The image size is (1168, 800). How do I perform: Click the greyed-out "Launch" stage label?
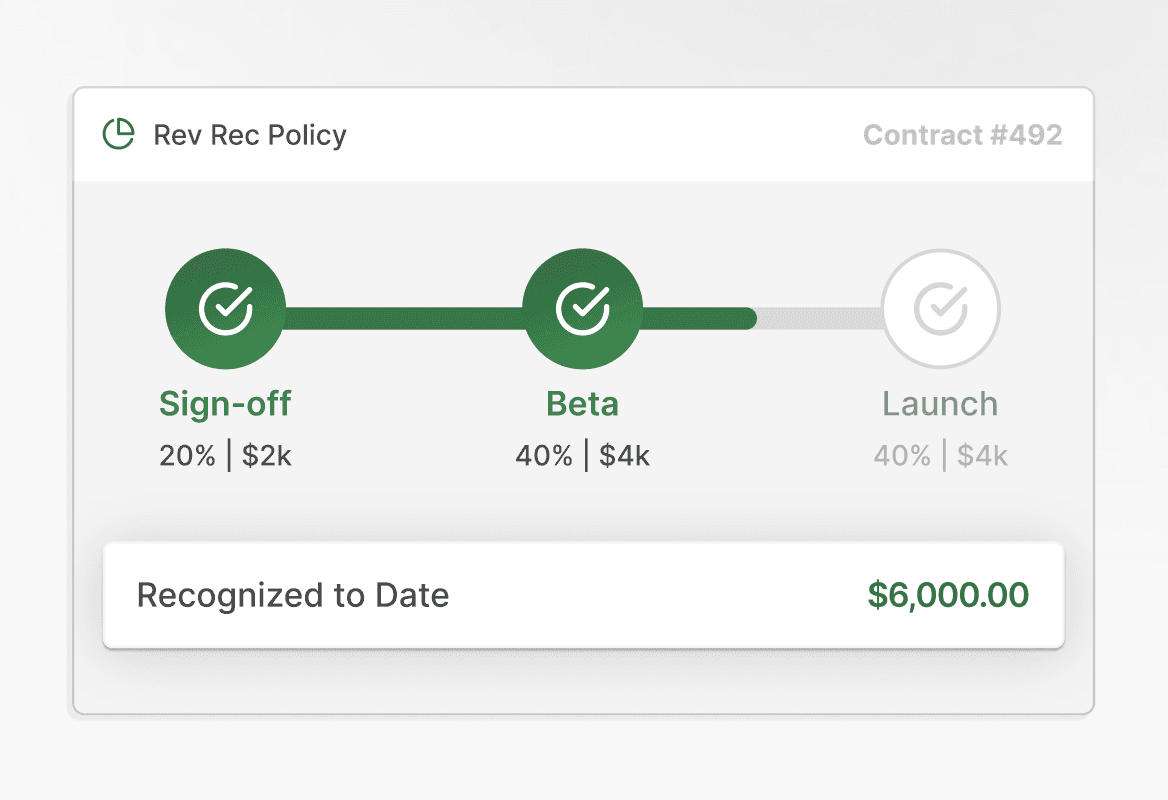click(940, 404)
